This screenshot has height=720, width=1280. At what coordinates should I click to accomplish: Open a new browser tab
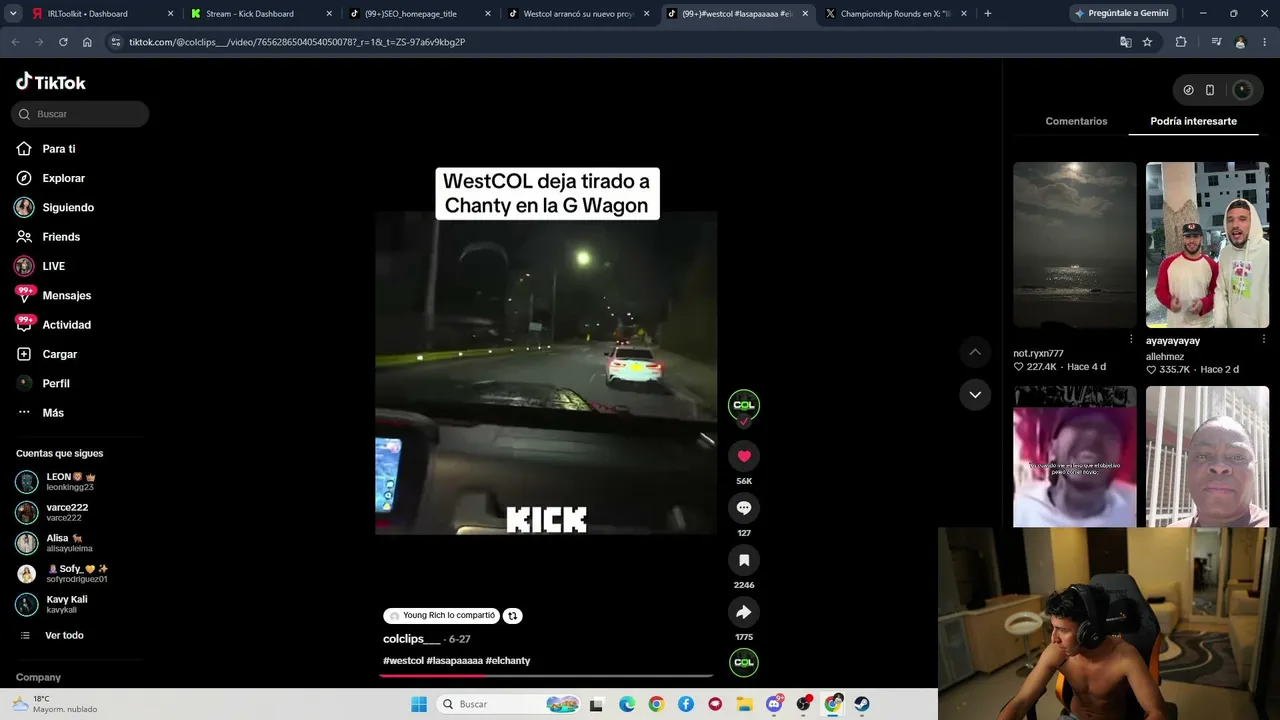pos(988,14)
